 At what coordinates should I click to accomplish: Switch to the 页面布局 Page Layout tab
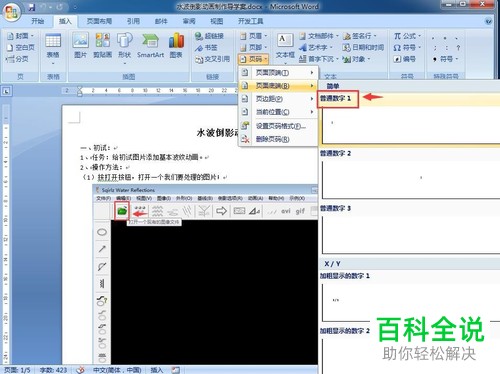pyautogui.click(x=99, y=21)
